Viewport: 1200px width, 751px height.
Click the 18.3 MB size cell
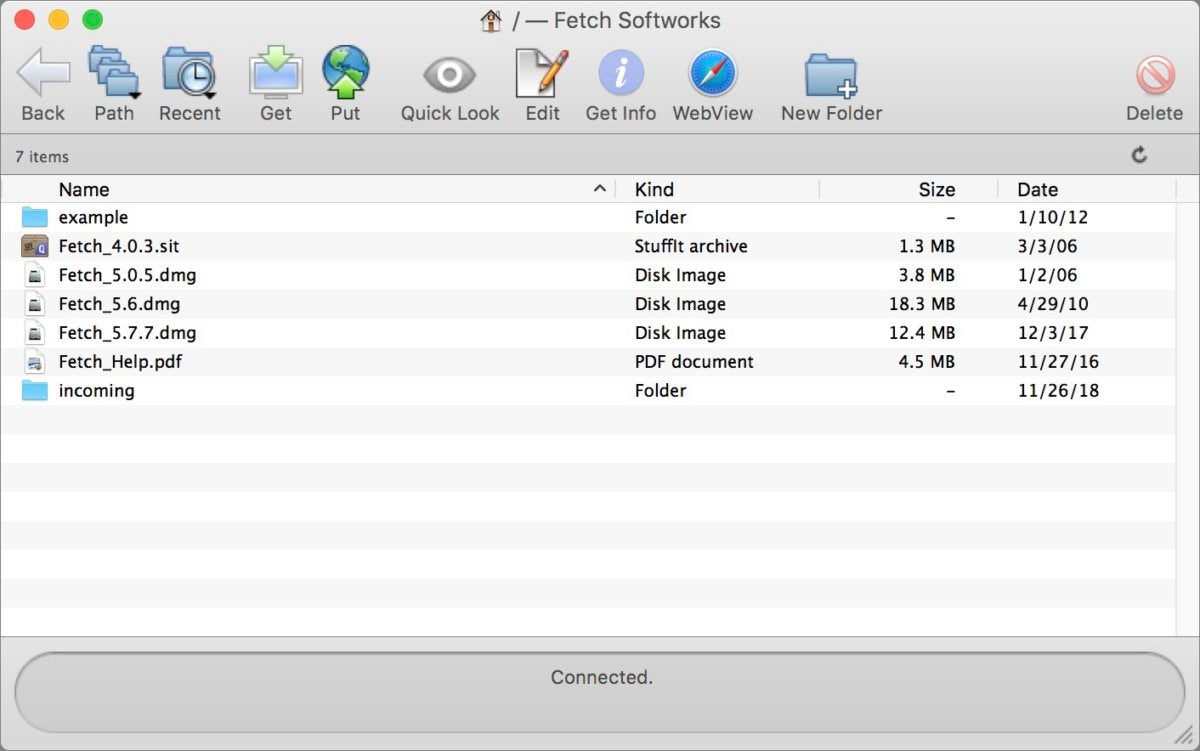coord(922,304)
